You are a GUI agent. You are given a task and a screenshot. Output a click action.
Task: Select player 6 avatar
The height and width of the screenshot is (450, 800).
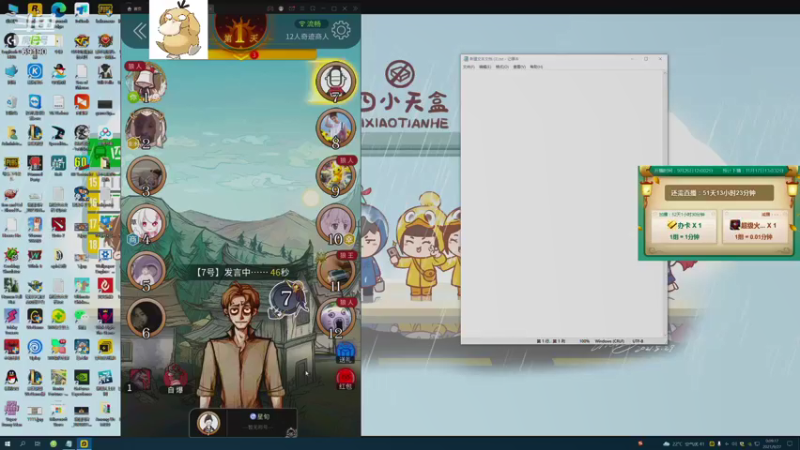146,318
